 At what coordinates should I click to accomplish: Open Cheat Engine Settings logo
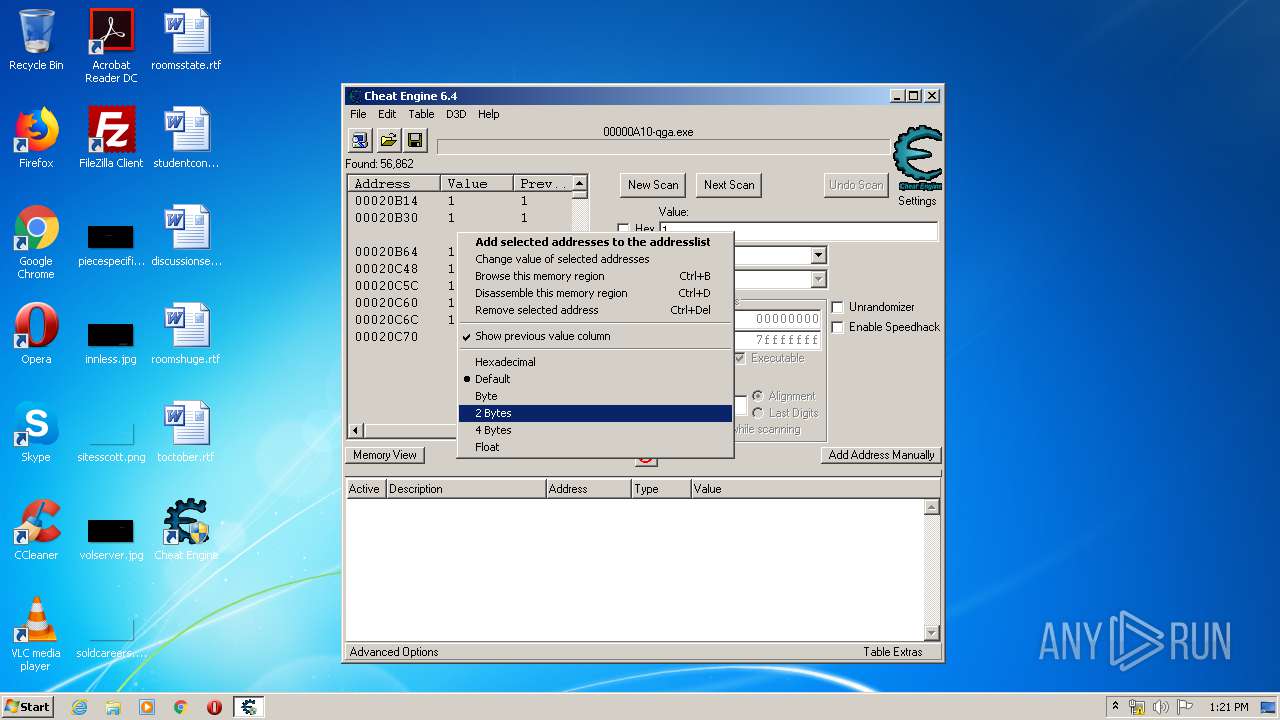pos(917,158)
